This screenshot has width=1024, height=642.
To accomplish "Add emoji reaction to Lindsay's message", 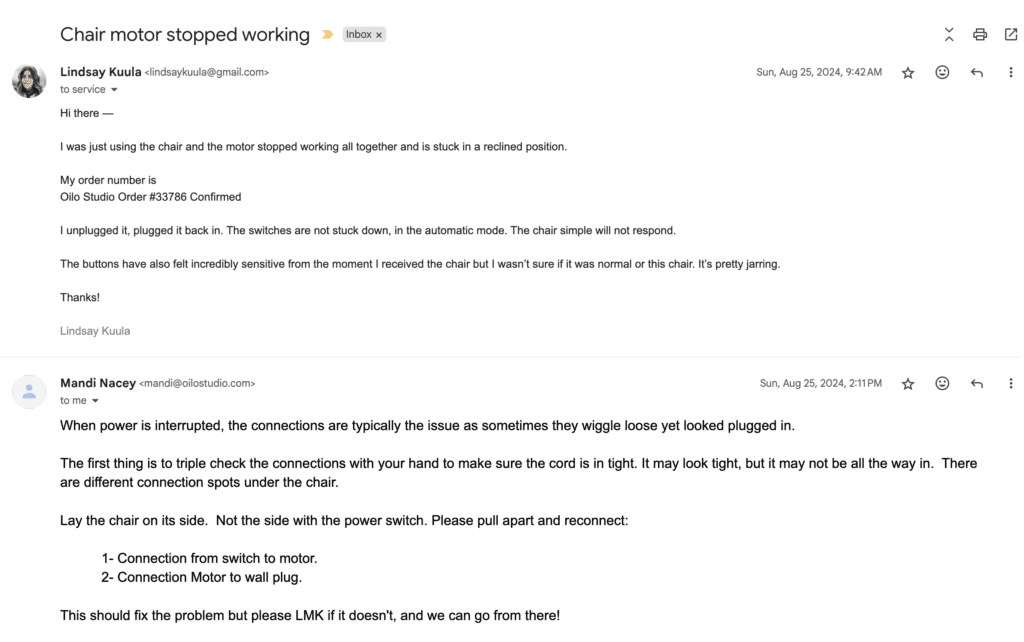I will [942, 72].
